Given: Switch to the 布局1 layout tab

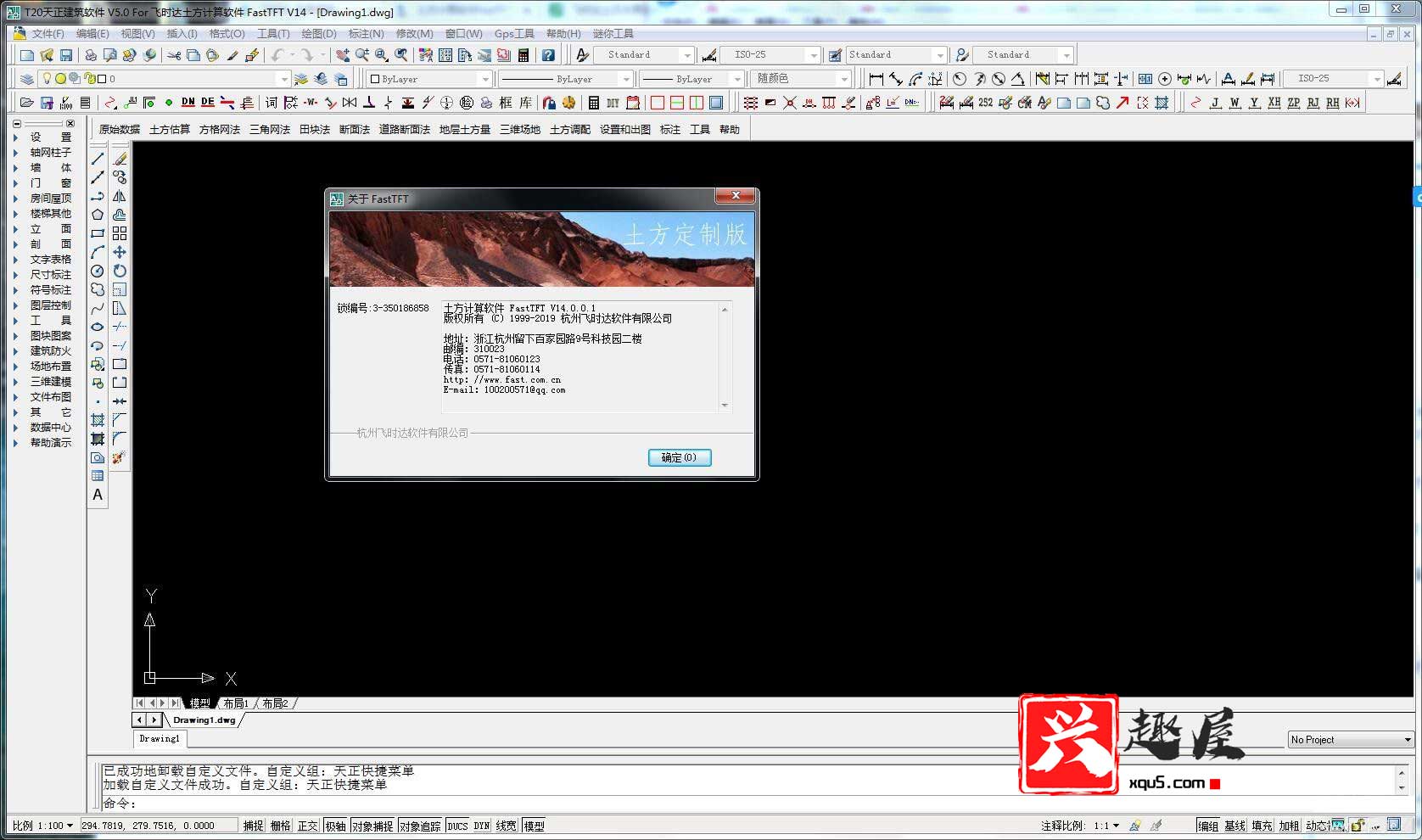Looking at the screenshot, I should (236, 703).
